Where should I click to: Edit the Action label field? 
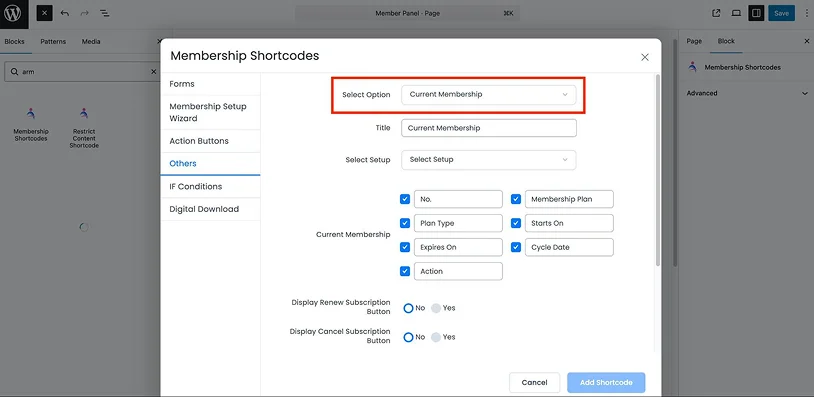458,271
